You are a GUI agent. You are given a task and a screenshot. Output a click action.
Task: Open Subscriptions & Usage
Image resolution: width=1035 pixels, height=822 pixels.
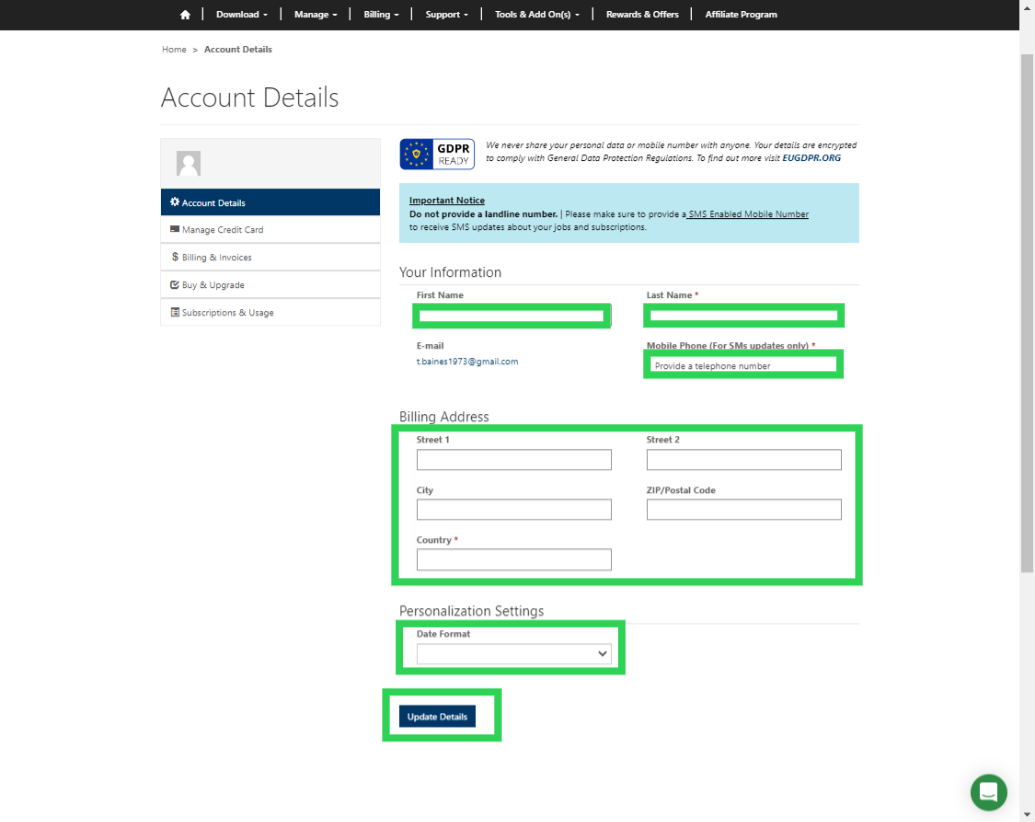click(x=270, y=312)
